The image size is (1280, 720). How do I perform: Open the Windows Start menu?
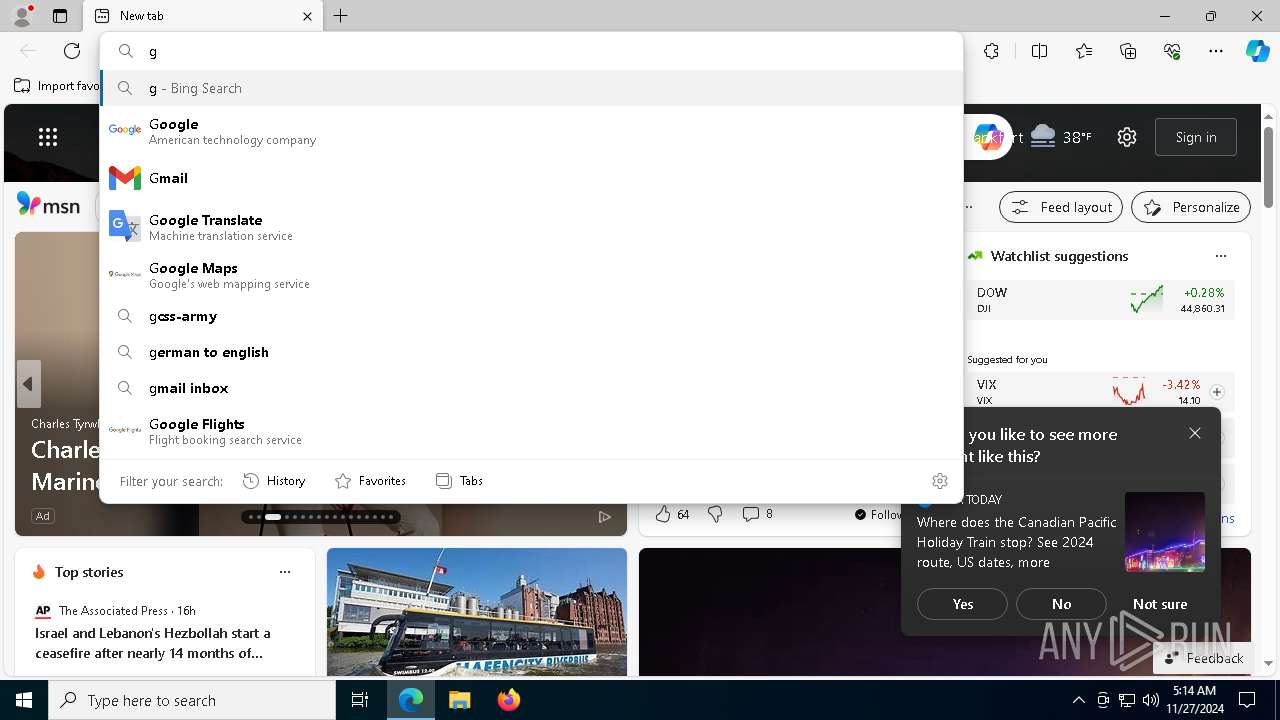pos(24,700)
